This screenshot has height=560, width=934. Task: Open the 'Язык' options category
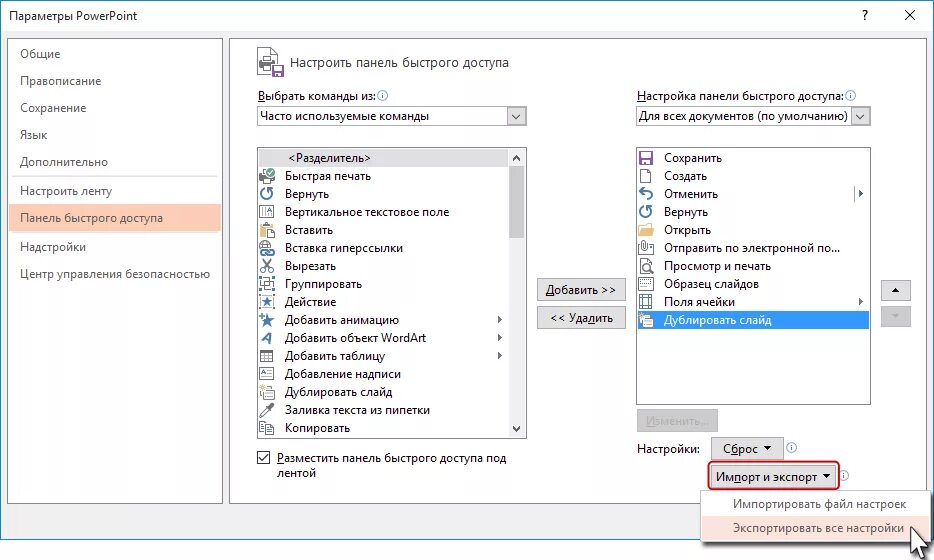tap(115, 135)
